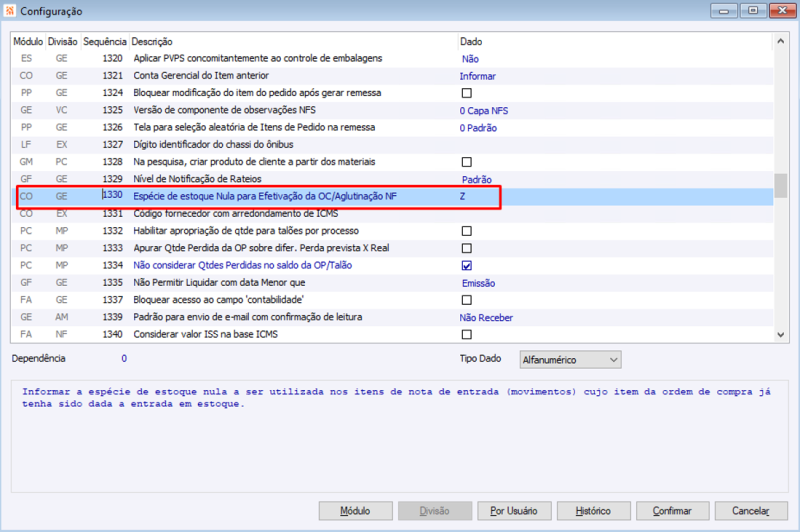Sort by the Módulo column header
This screenshot has height=532, width=800.
pyautogui.click(x=28, y=41)
